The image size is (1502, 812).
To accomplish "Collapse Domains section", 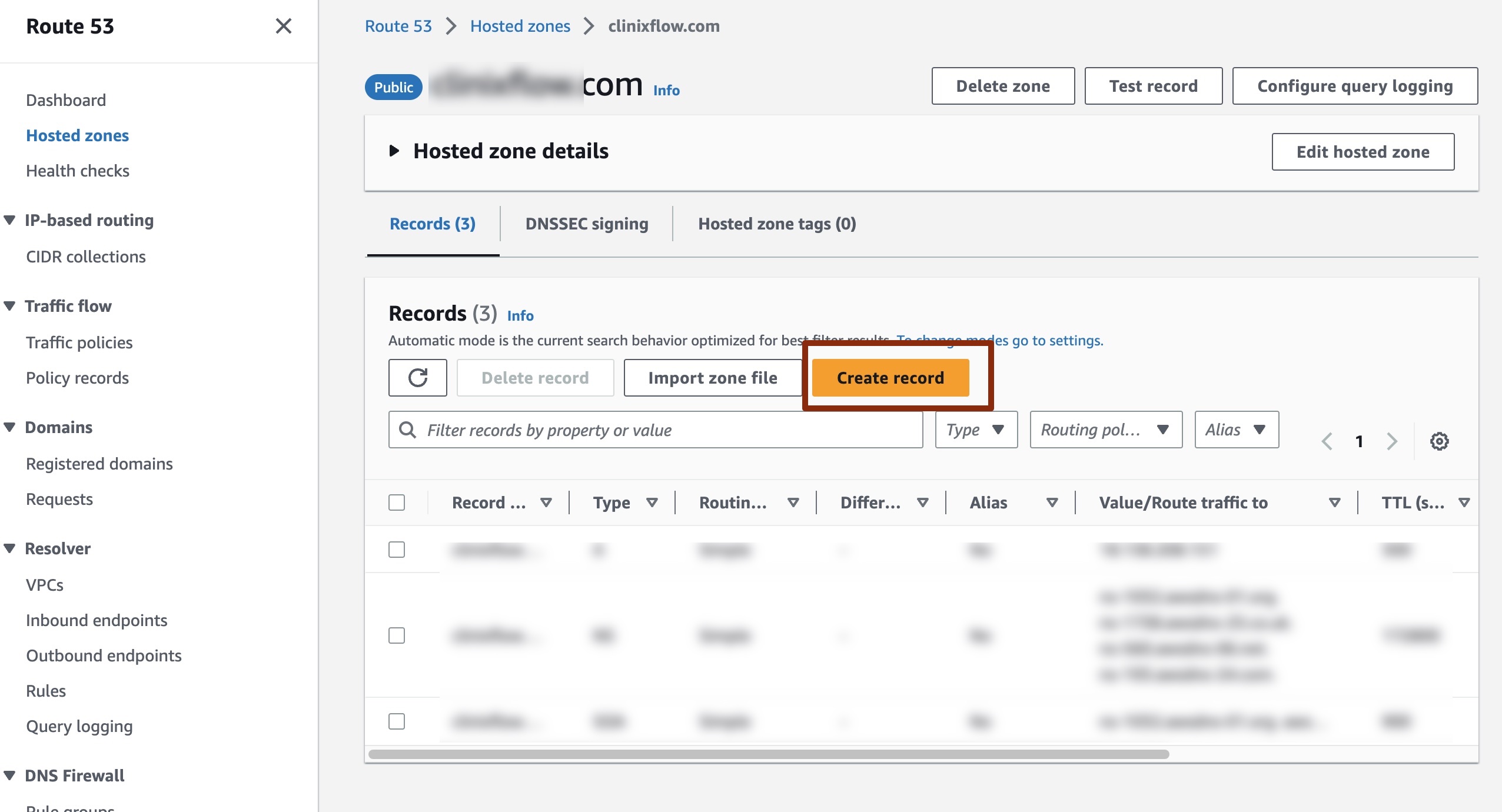I will pos(9,427).
